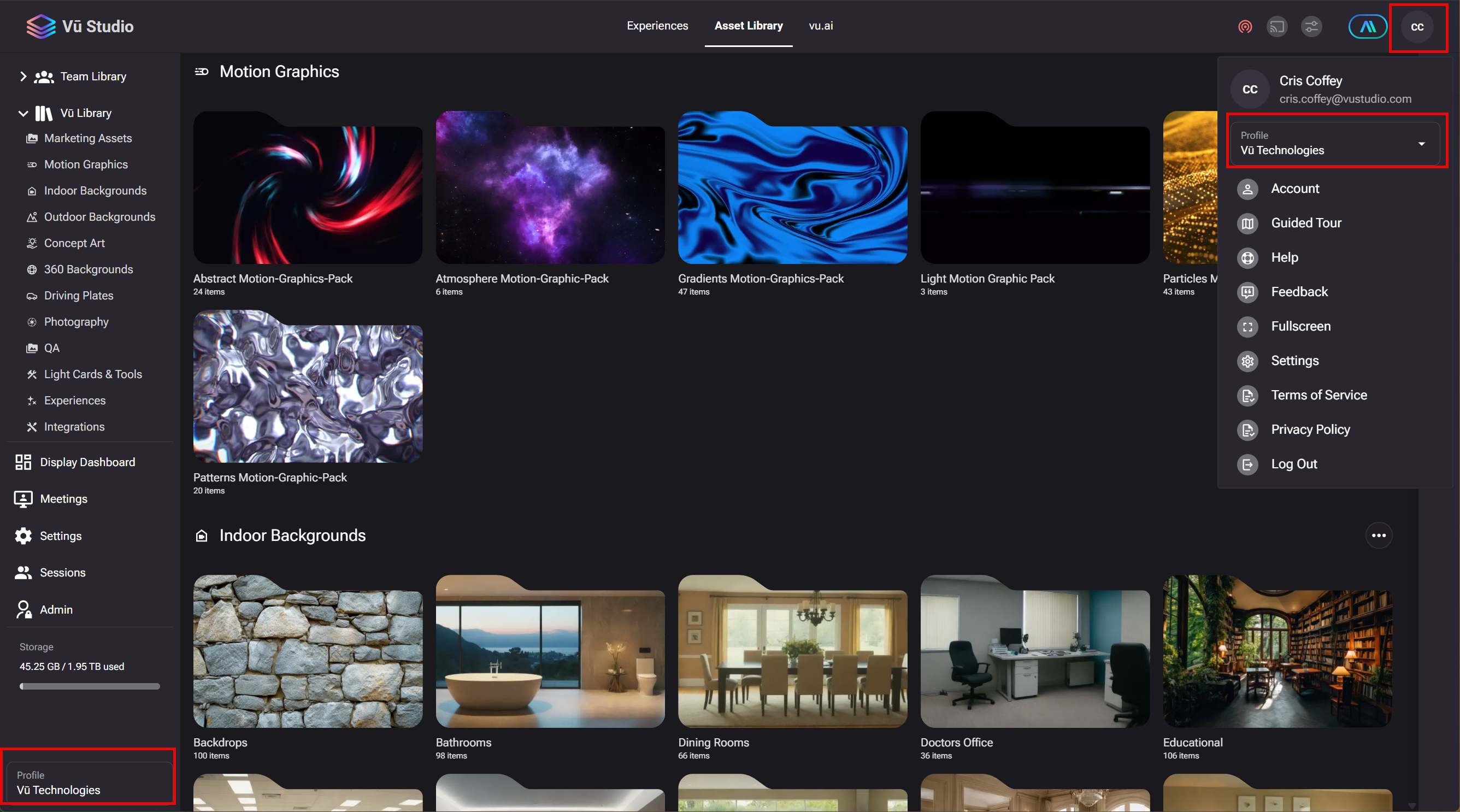The image size is (1460, 812).
Task: Click the Log Out icon
Action: [x=1247, y=464]
